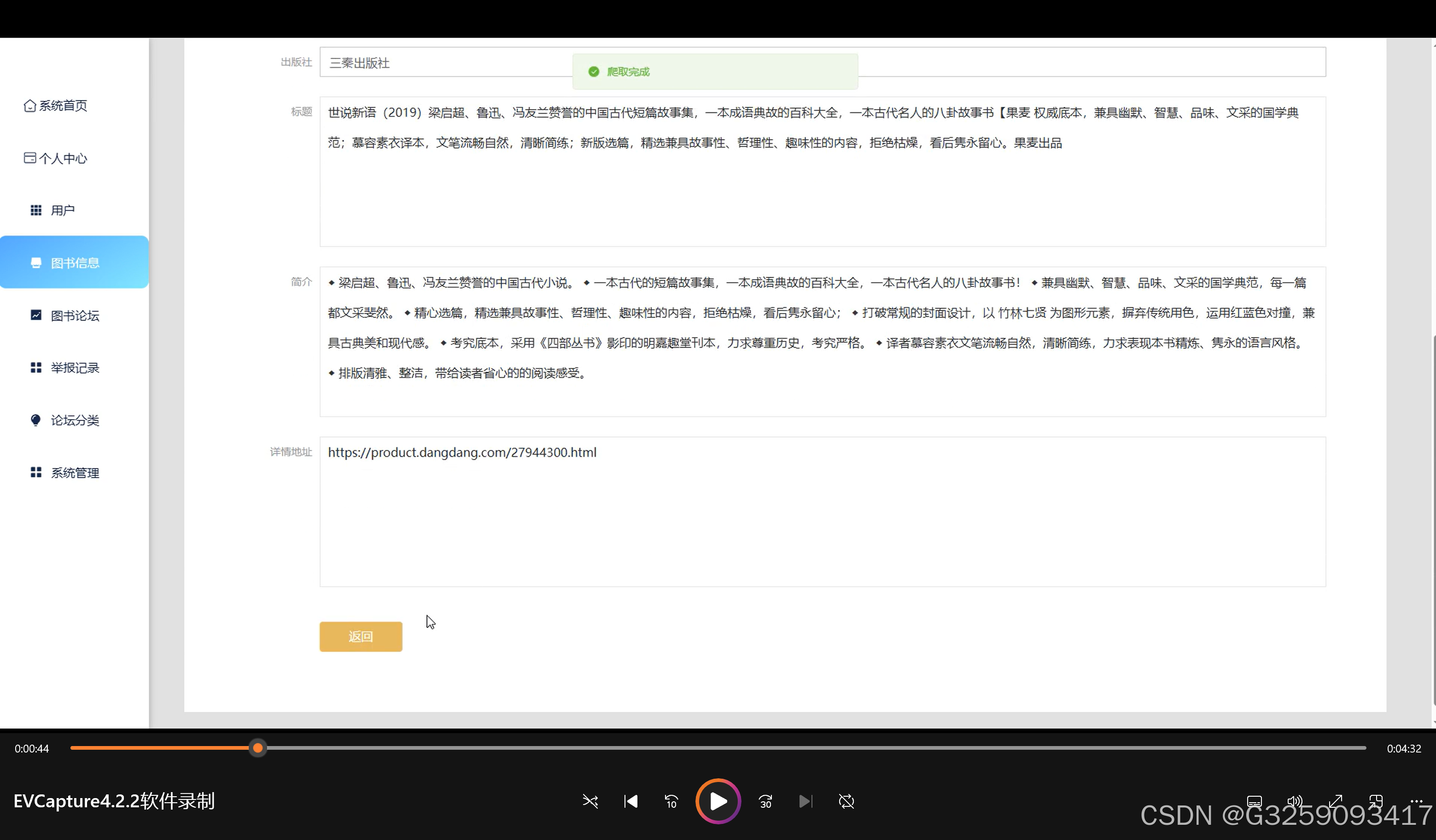
Task: Click the video progress slider handle
Action: pyautogui.click(x=257, y=748)
